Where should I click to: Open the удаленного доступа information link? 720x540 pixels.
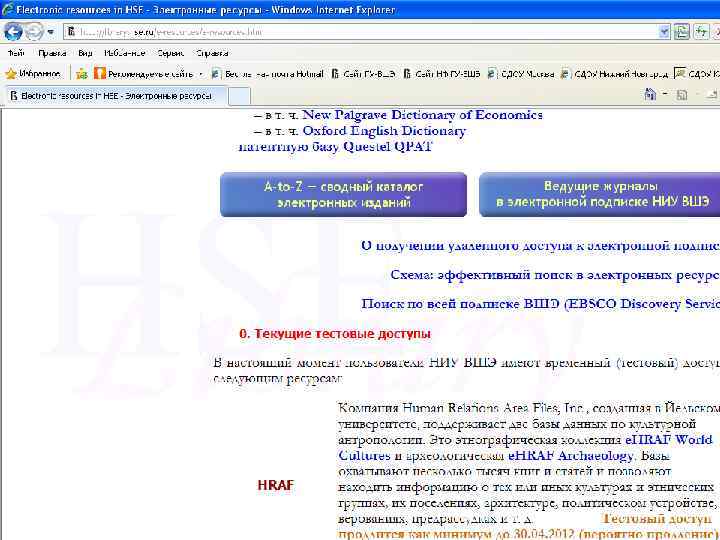(x=540, y=246)
